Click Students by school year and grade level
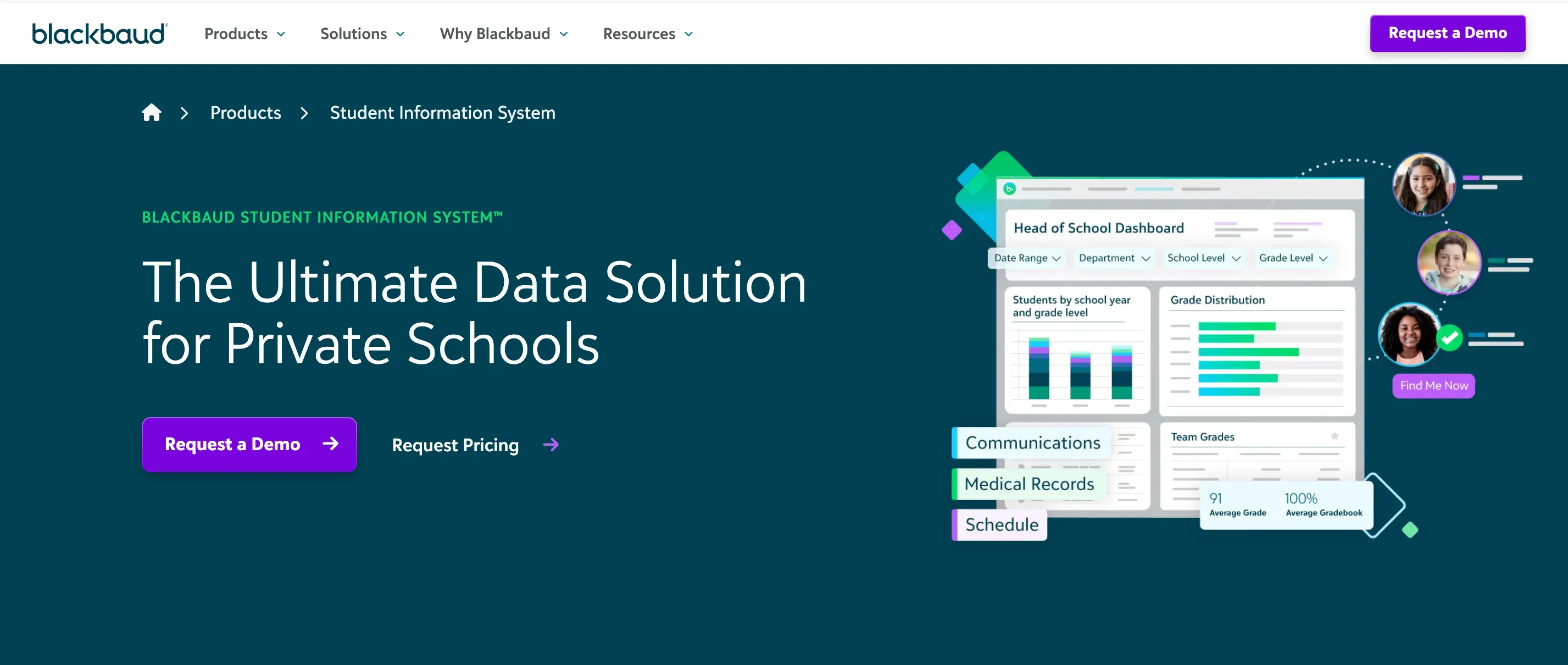1568x665 pixels. 1071,306
